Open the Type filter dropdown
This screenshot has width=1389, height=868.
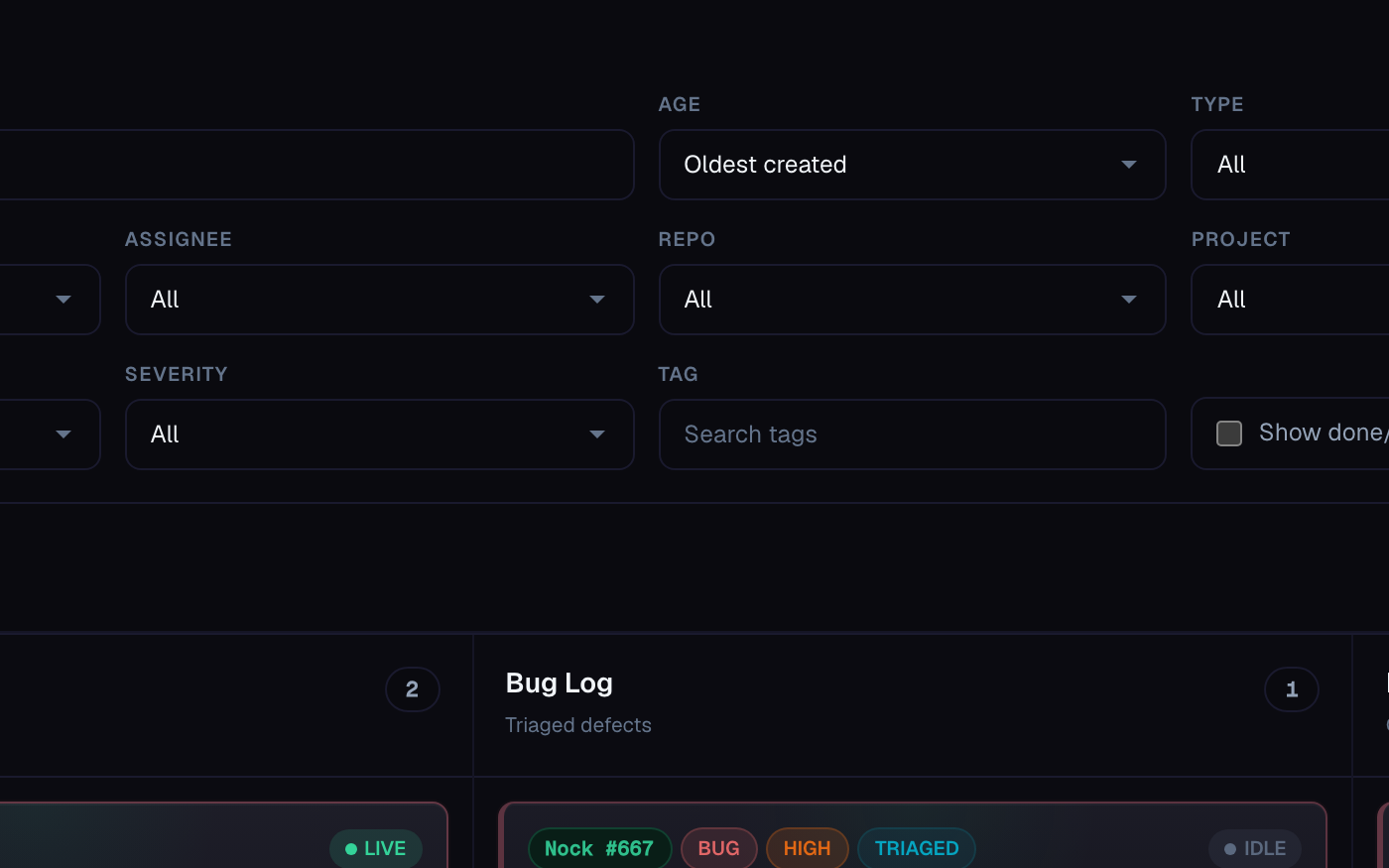pos(1290,165)
